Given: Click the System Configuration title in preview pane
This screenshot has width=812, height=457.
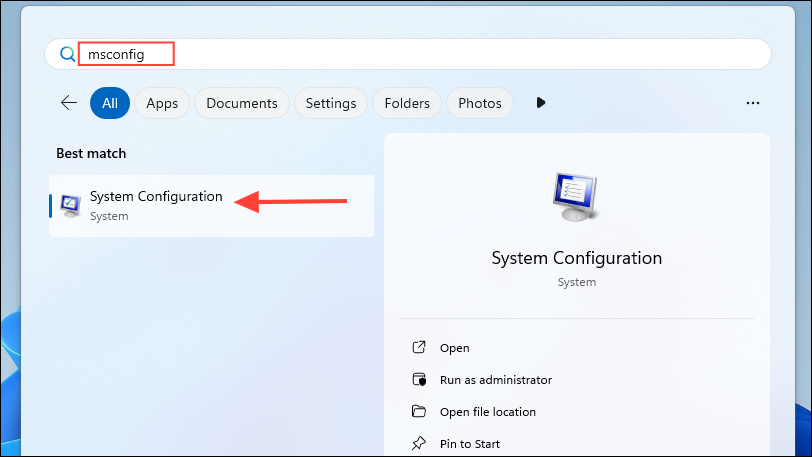Looking at the screenshot, I should pyautogui.click(x=576, y=258).
